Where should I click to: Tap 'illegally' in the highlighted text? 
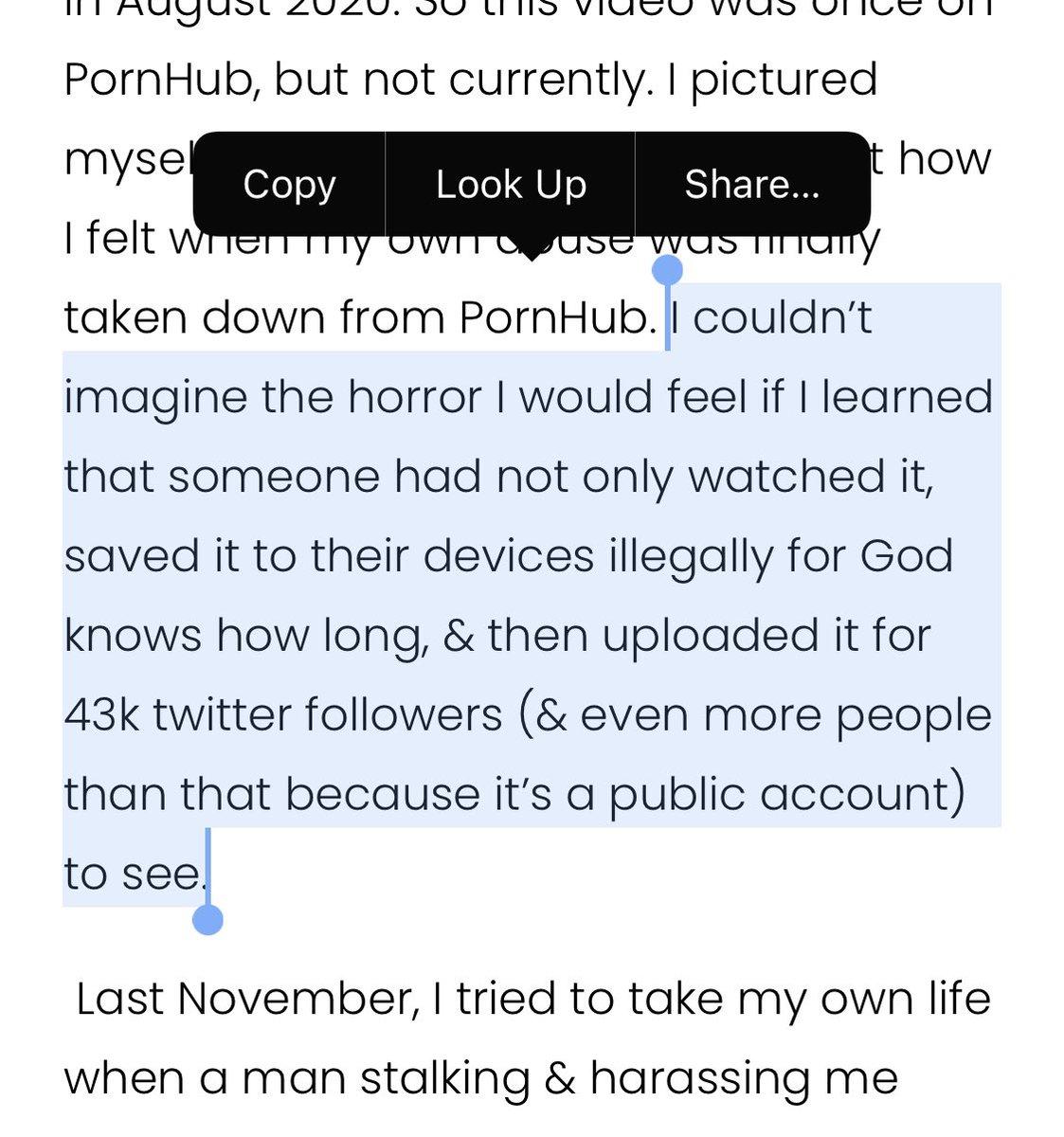[690, 557]
